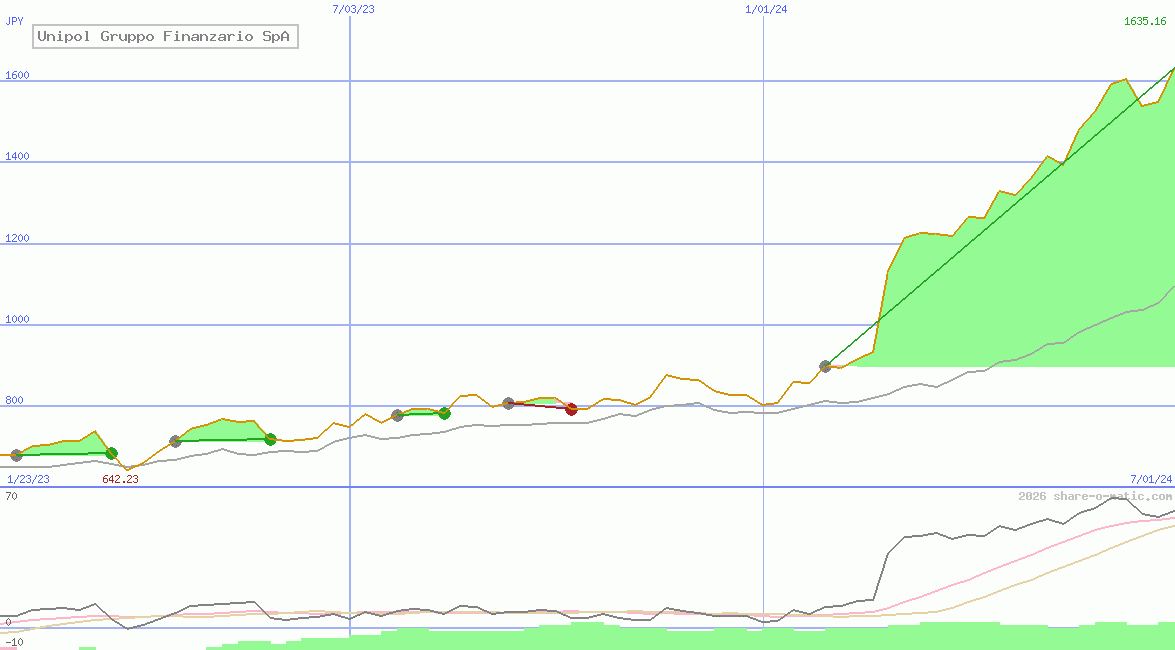Click the 1/23/23 chart start date
Screen dimensions: 1175x650
pos(28,479)
